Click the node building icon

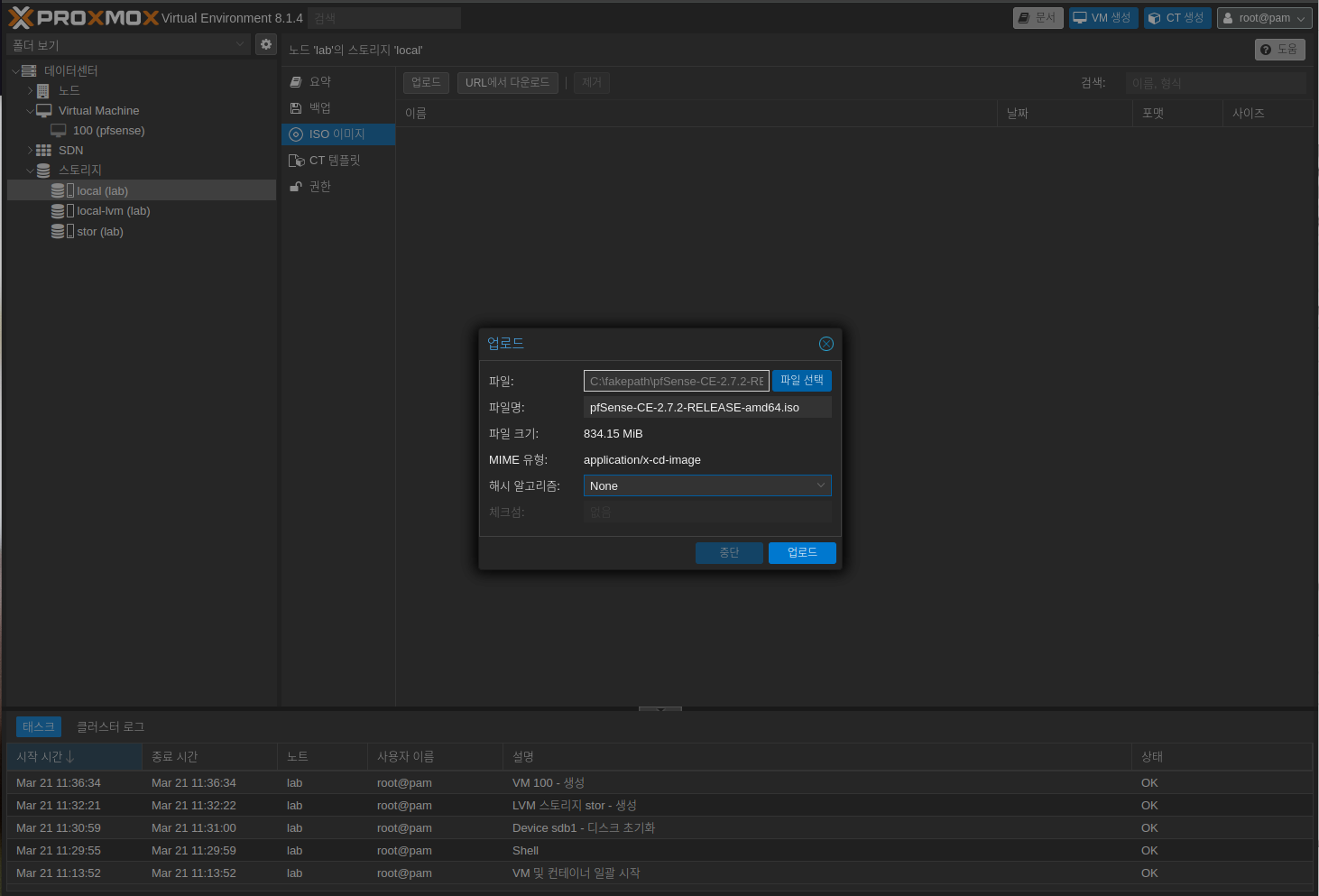pyautogui.click(x=42, y=90)
